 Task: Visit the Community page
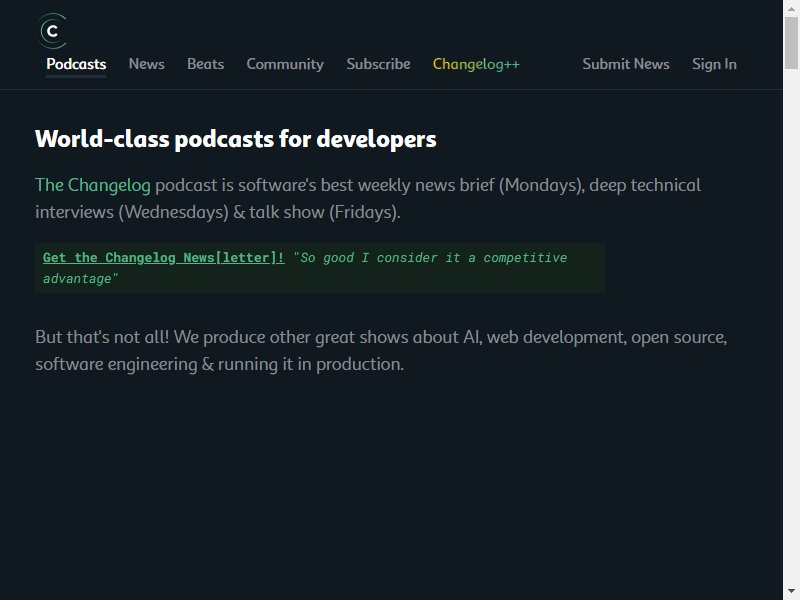click(285, 64)
